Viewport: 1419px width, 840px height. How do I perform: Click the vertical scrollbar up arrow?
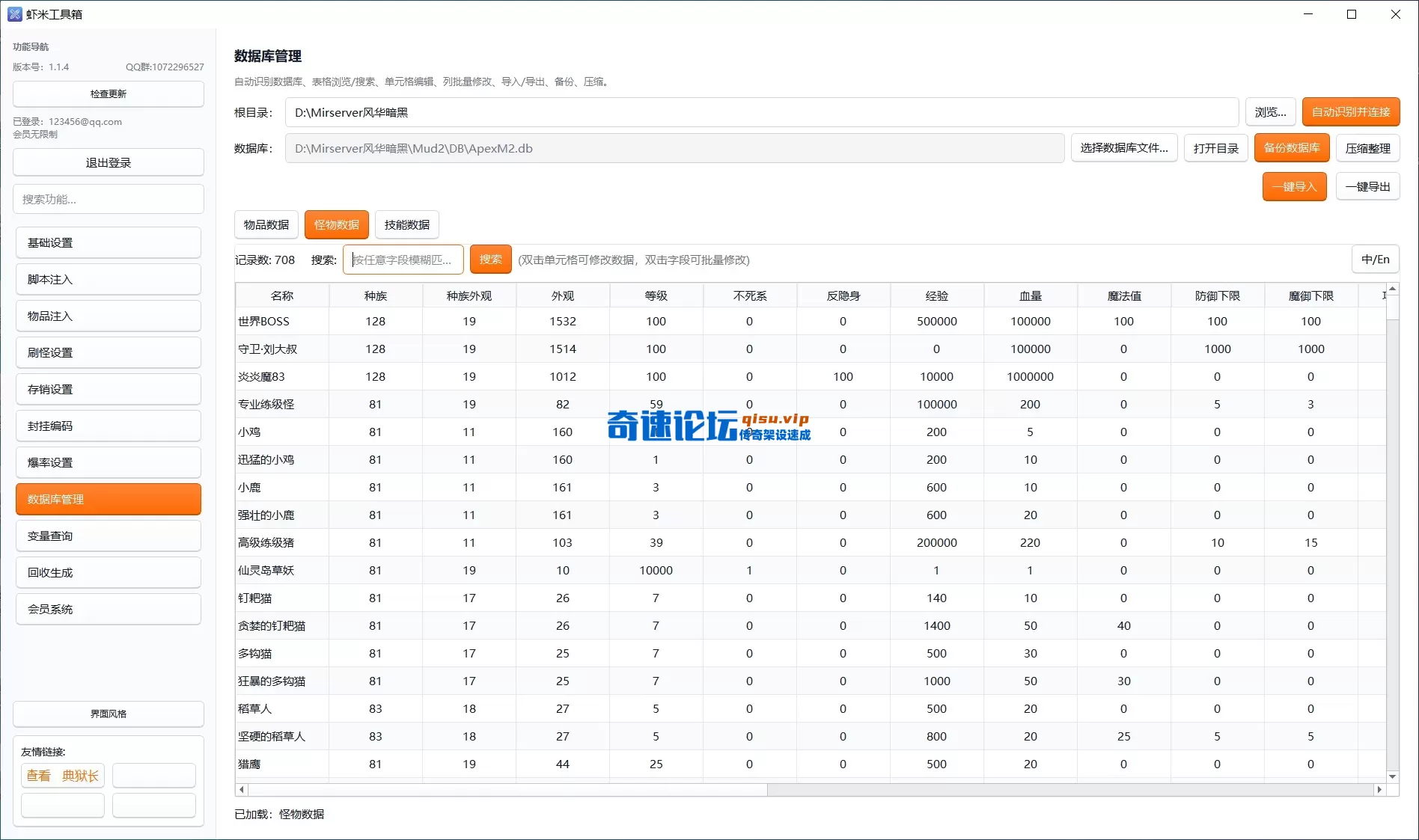tap(1392, 289)
